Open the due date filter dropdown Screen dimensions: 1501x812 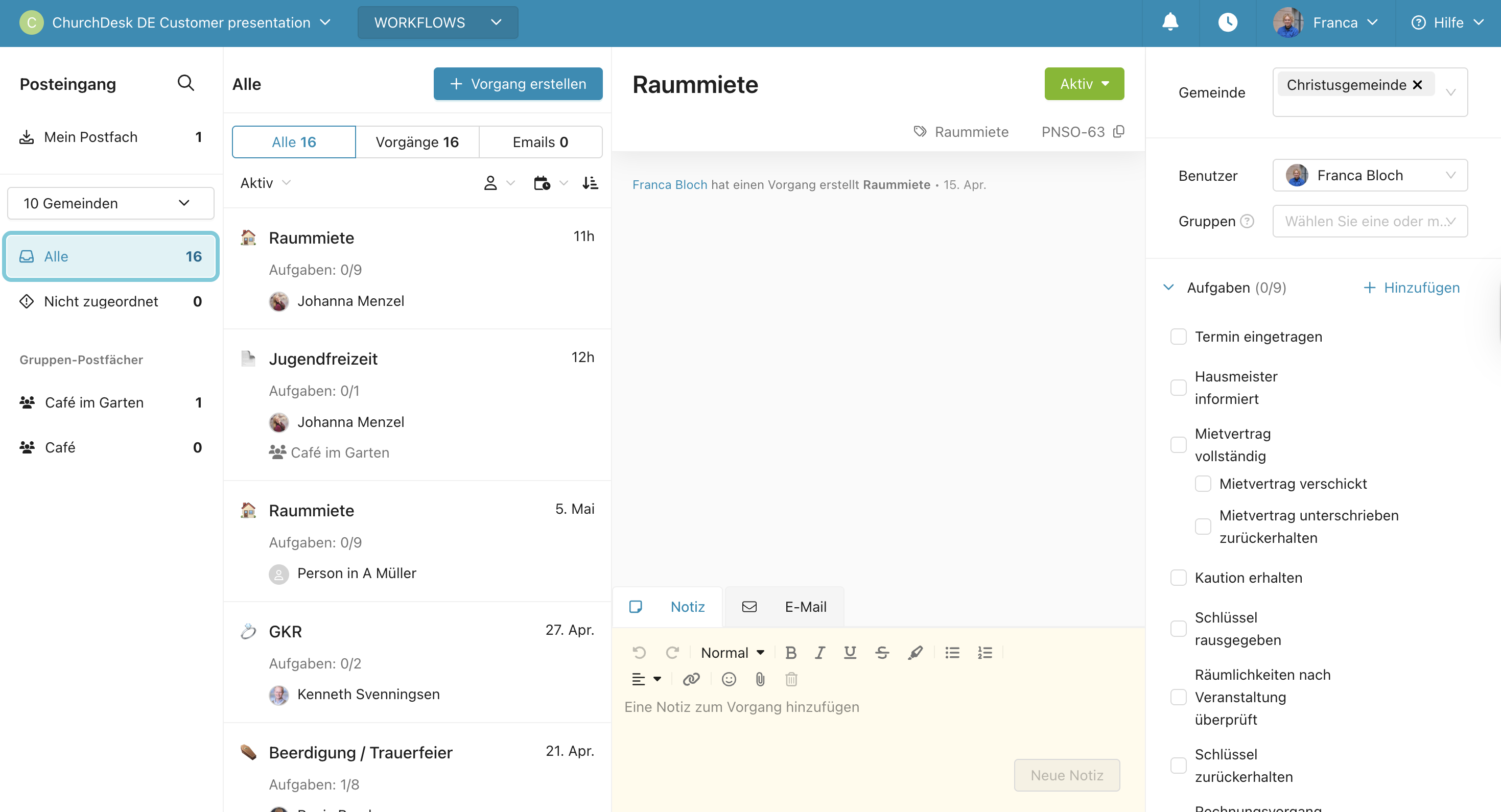coord(551,183)
